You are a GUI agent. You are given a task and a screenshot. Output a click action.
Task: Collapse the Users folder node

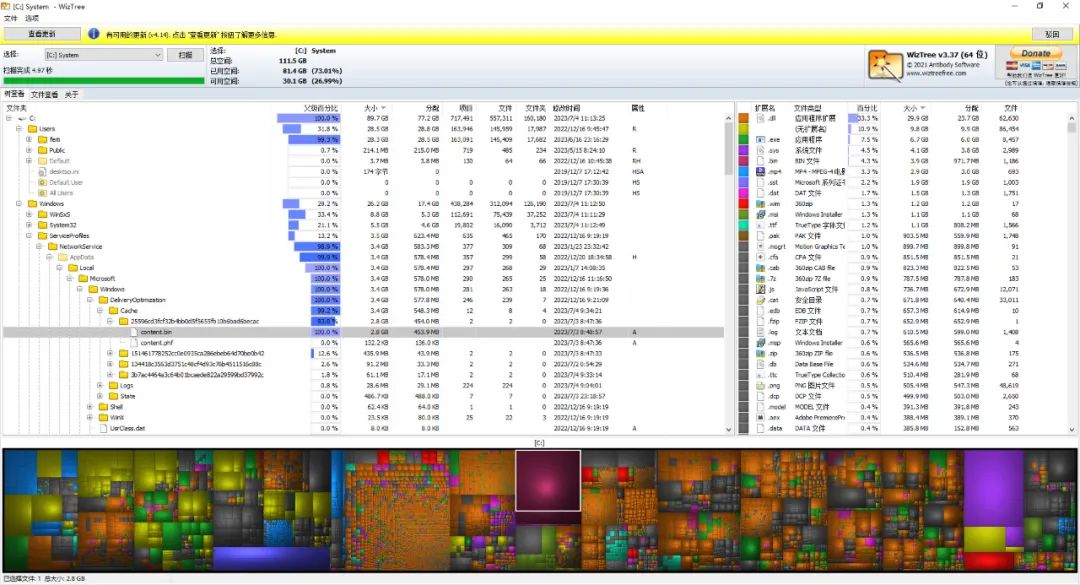[19, 129]
